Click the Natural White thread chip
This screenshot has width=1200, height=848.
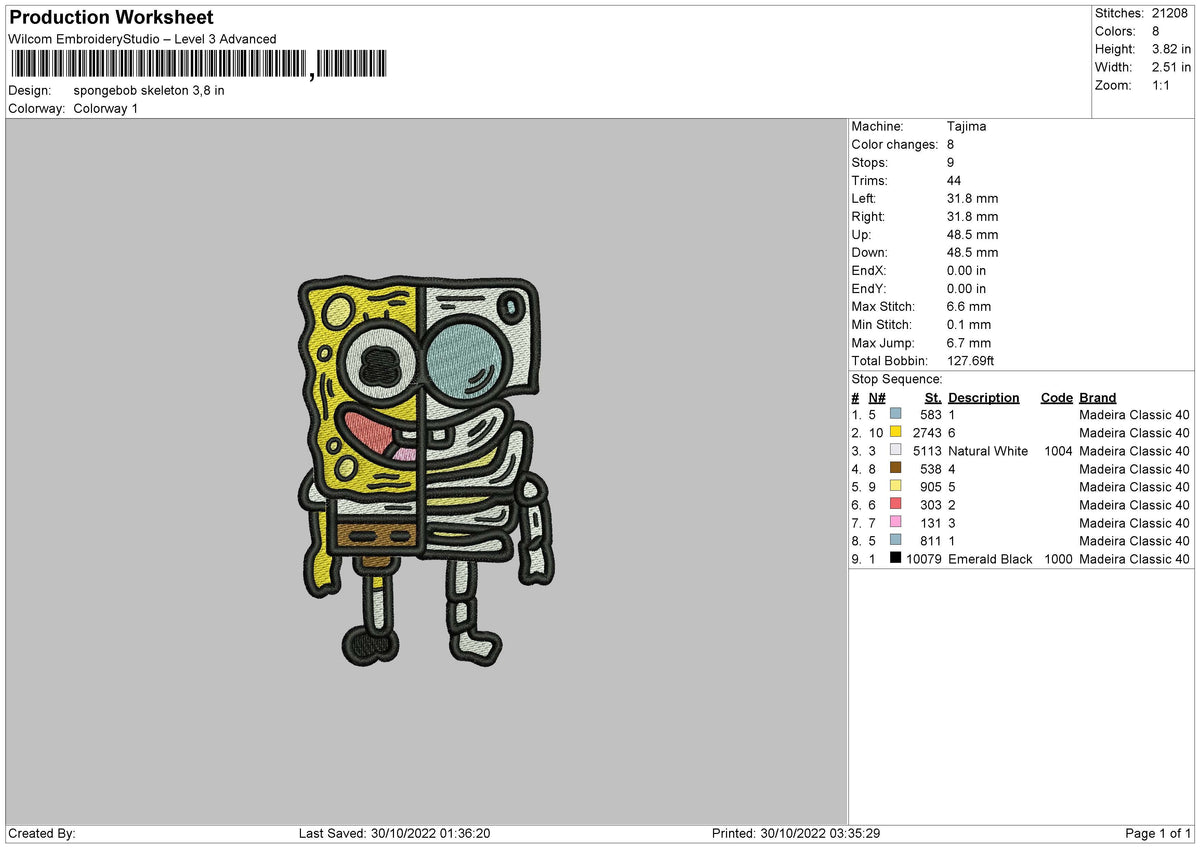[x=896, y=450]
